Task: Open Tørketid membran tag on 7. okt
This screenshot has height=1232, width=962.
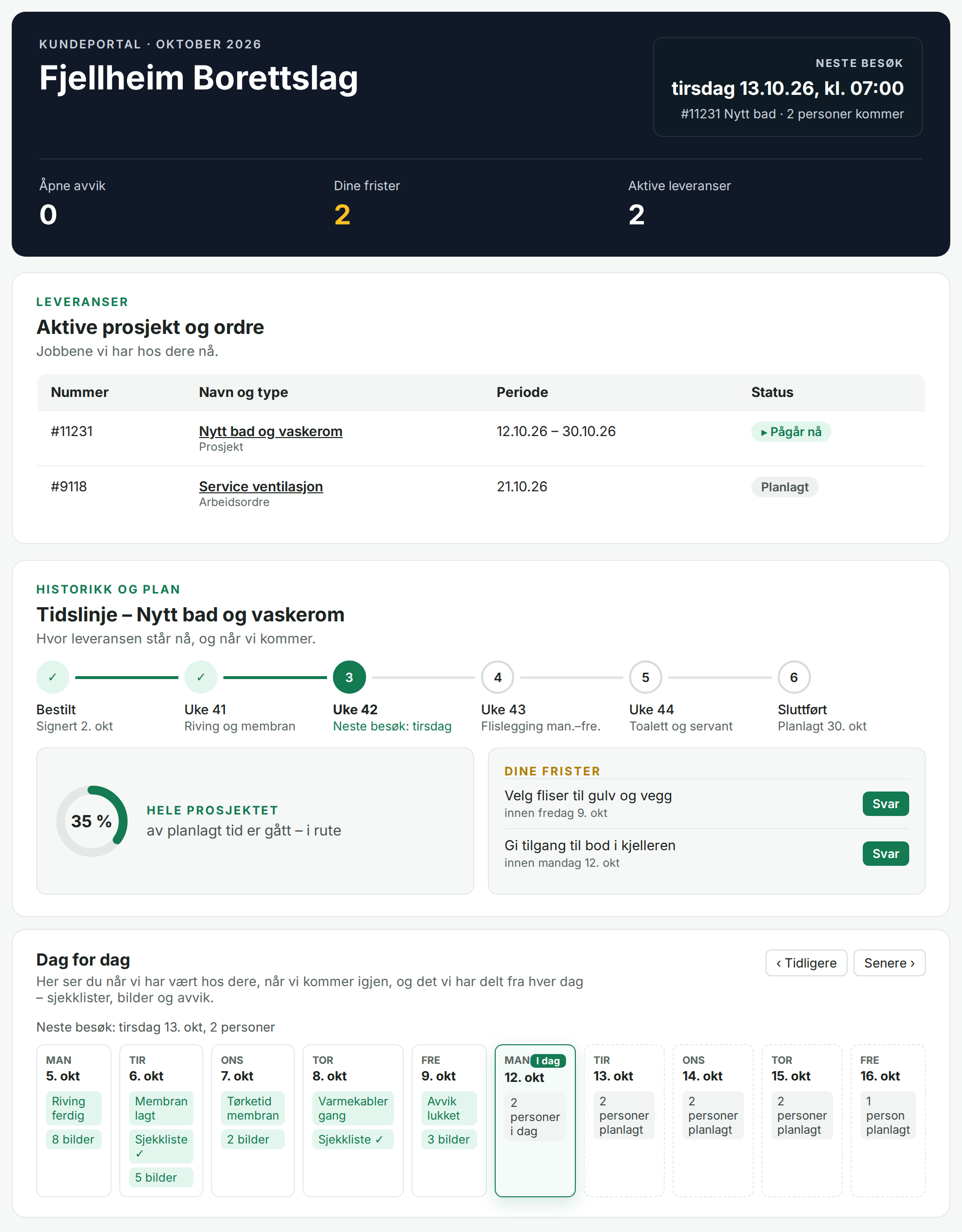Action: 253,1108
